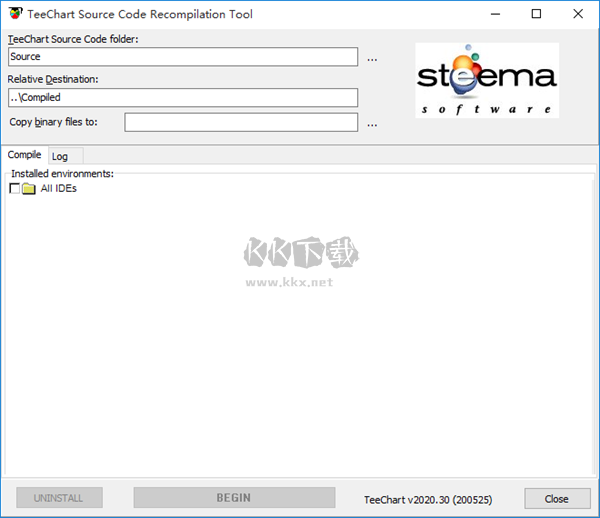Click the TeeChart v2020.30 (200525) version text
The height and width of the screenshot is (518, 600).
point(428,500)
